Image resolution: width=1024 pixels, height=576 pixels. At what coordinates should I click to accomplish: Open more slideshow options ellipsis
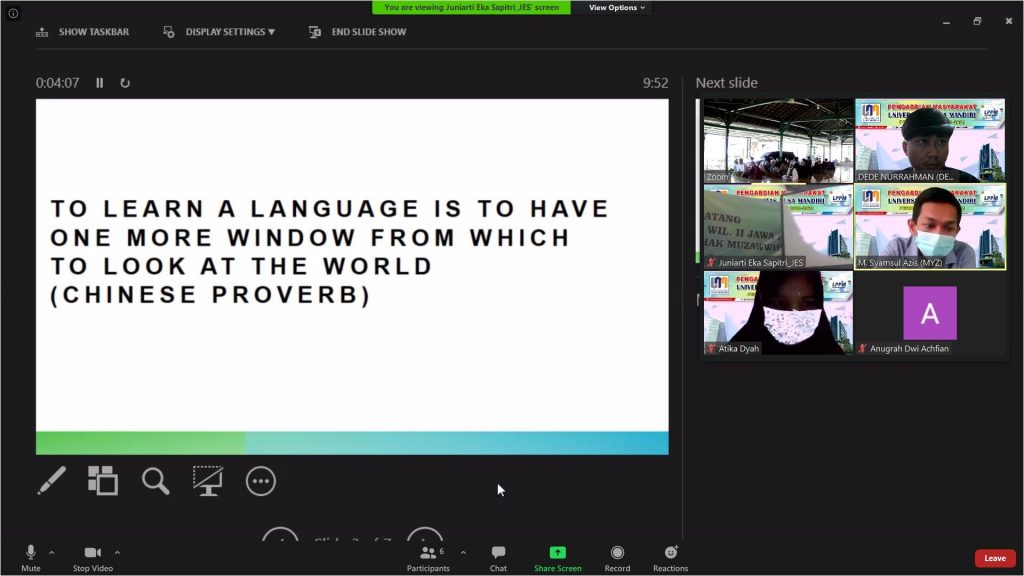260,481
